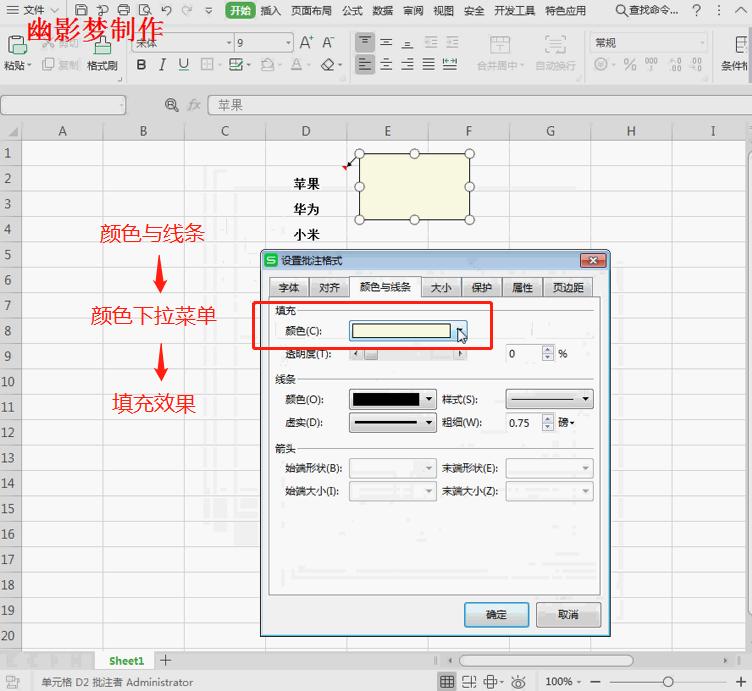The width and height of the screenshot is (752, 691).
Task: Click the normal view icon in status bar
Action: coord(447,681)
